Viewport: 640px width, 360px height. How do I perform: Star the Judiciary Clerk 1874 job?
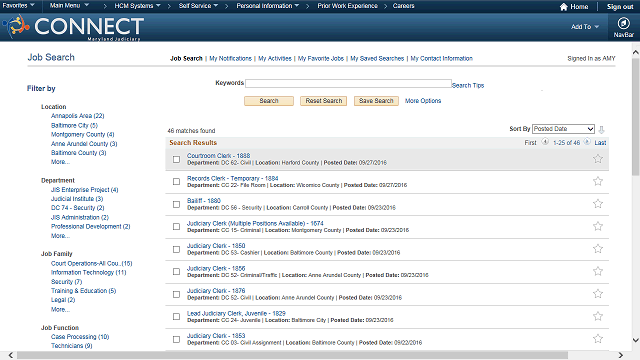(598, 226)
